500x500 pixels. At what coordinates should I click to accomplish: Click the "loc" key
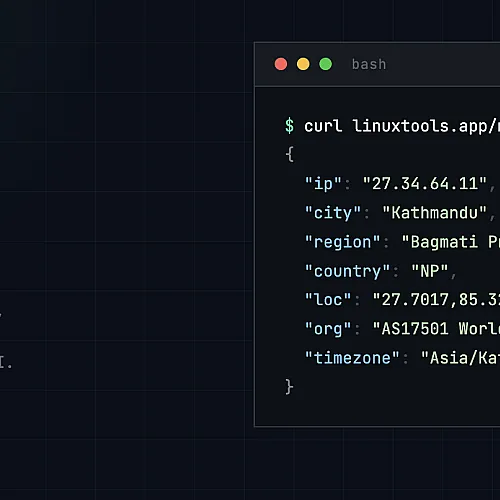[x=328, y=299]
